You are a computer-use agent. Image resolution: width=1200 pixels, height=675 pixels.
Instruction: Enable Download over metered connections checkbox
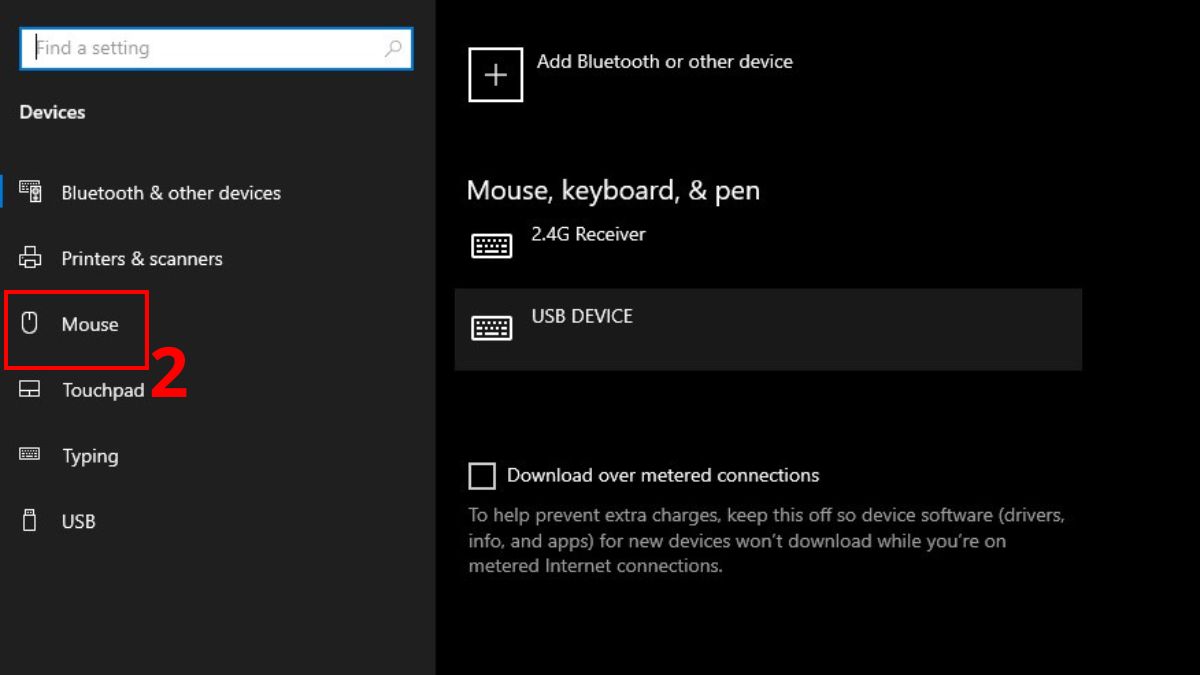[x=482, y=476]
